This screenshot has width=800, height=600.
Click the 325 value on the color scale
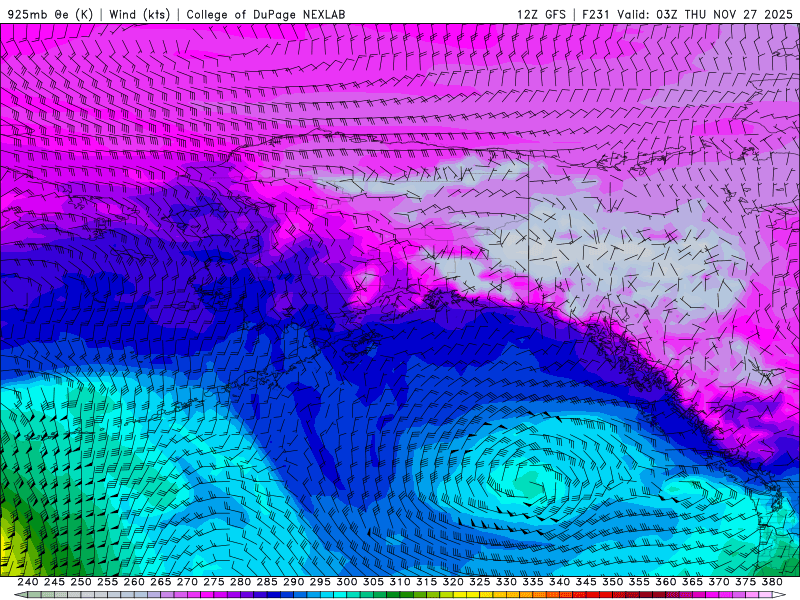[480, 582]
